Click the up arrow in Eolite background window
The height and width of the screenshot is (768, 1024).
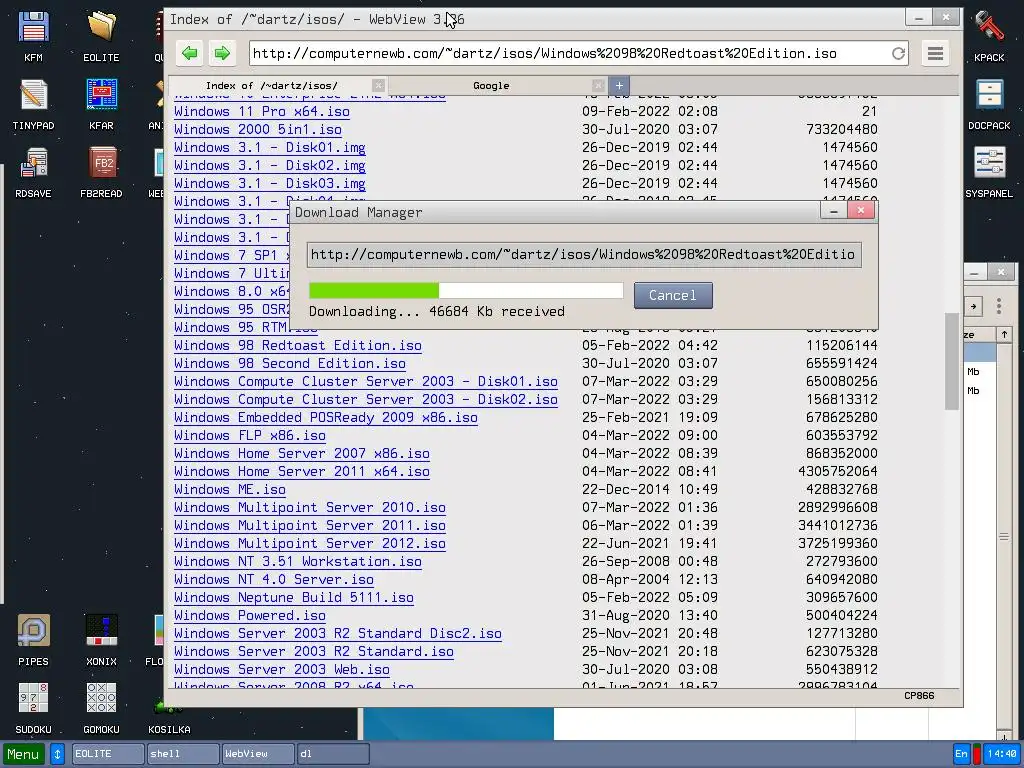pos(1004,334)
